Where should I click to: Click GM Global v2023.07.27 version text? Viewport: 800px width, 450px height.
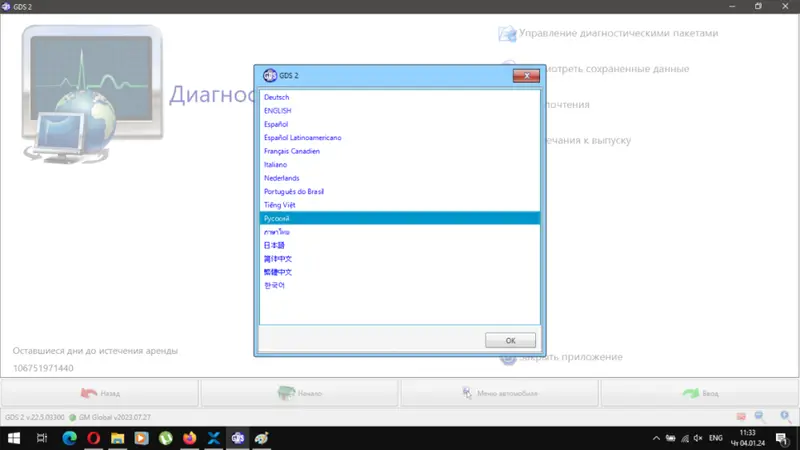[115, 417]
